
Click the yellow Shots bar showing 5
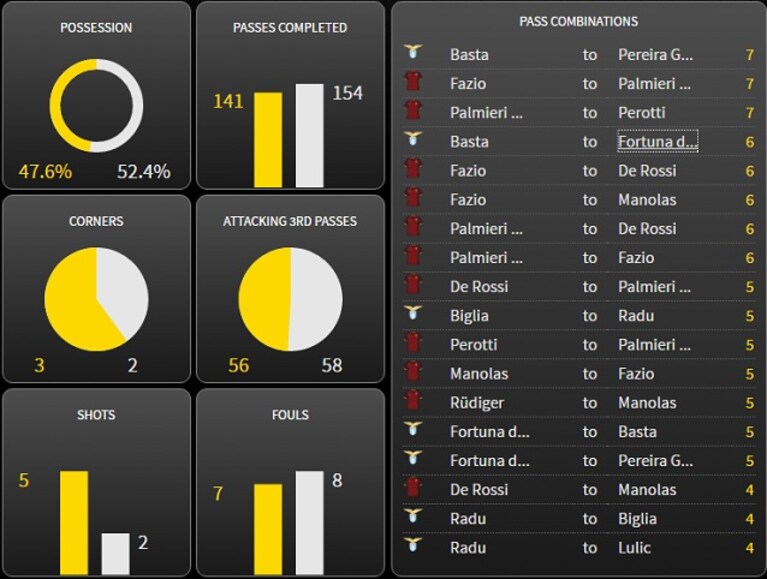tap(74, 523)
